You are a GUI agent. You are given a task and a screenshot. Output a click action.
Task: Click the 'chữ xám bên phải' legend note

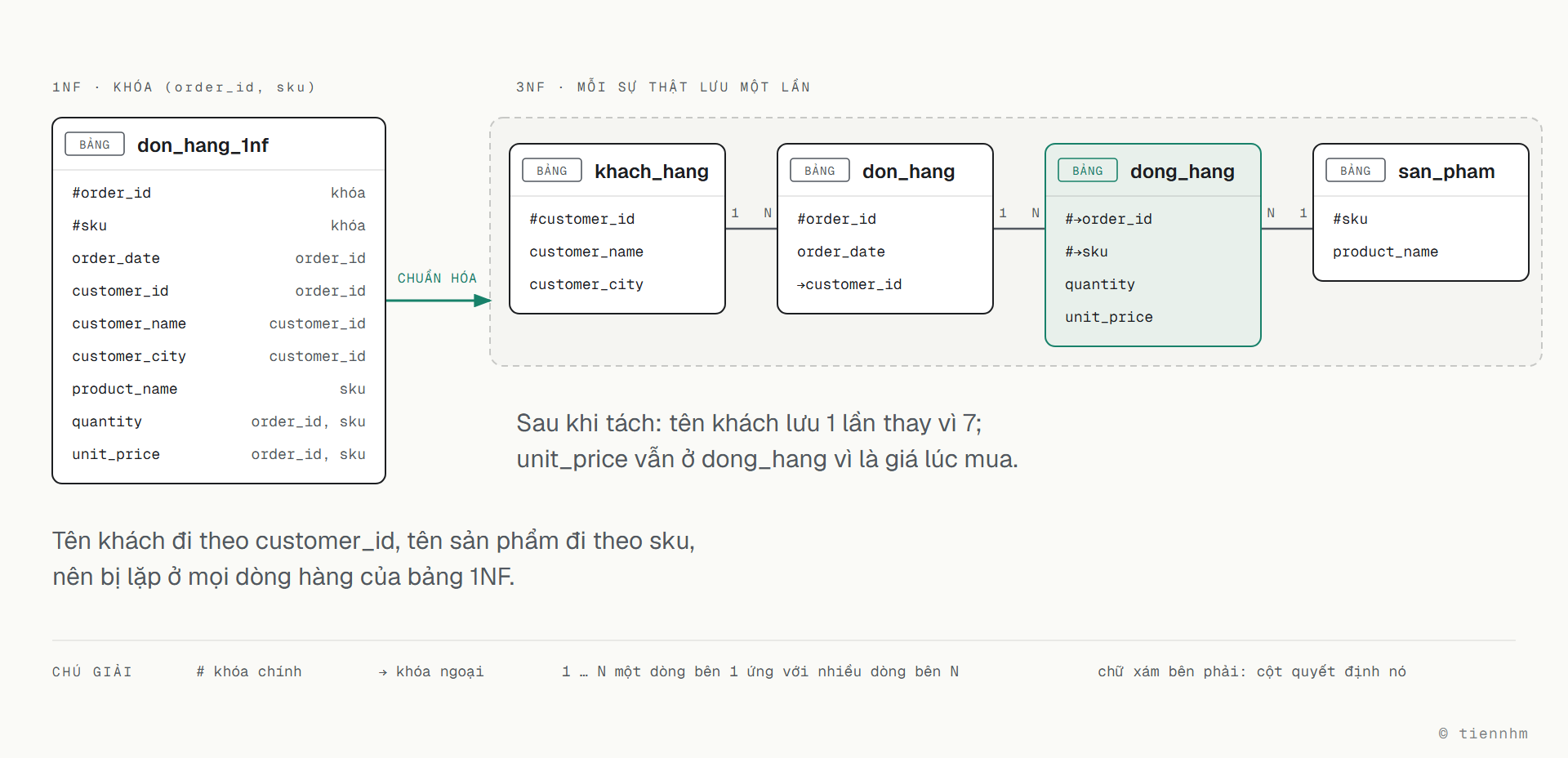click(1252, 671)
